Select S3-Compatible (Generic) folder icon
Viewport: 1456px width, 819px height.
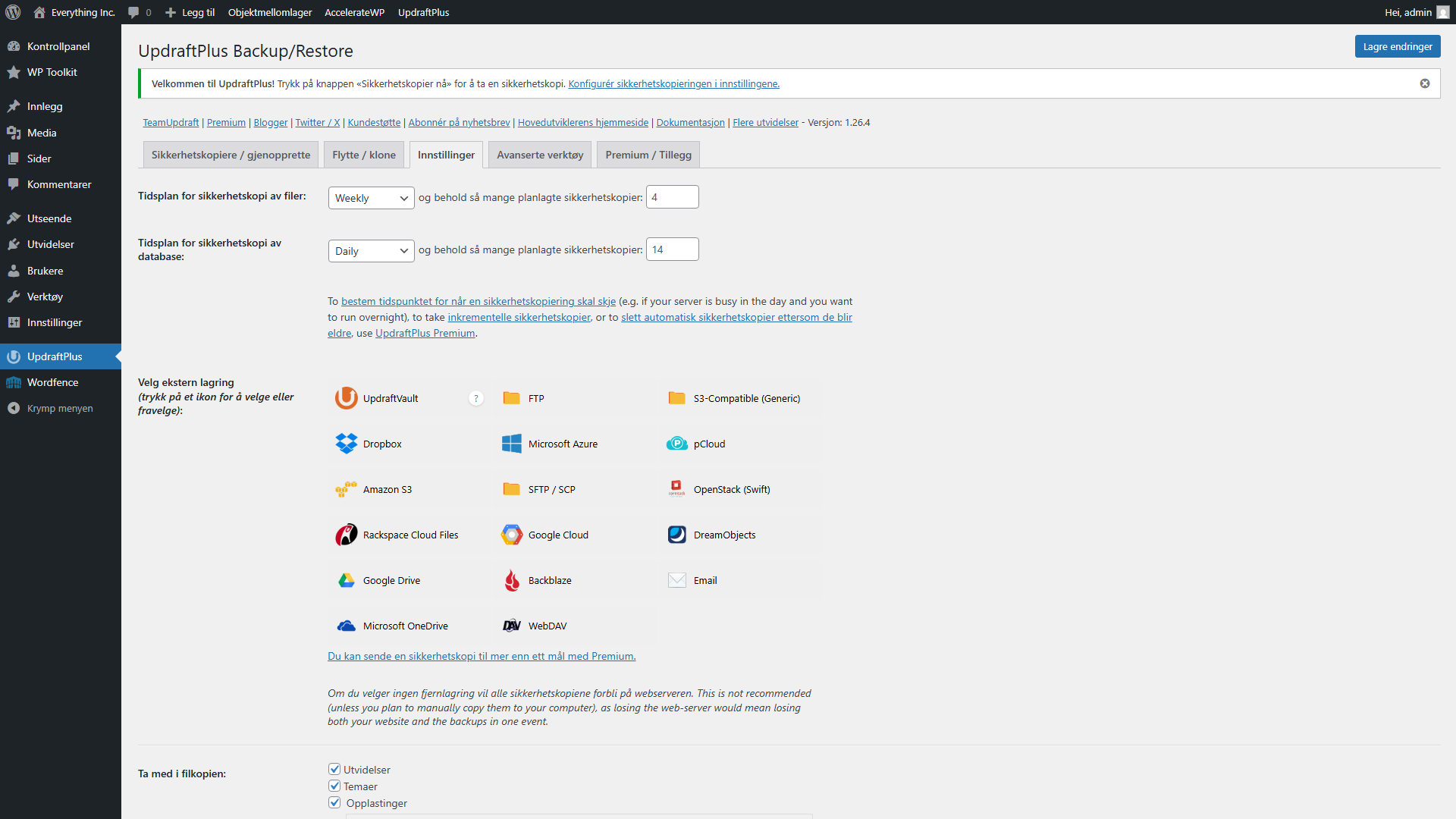click(677, 398)
